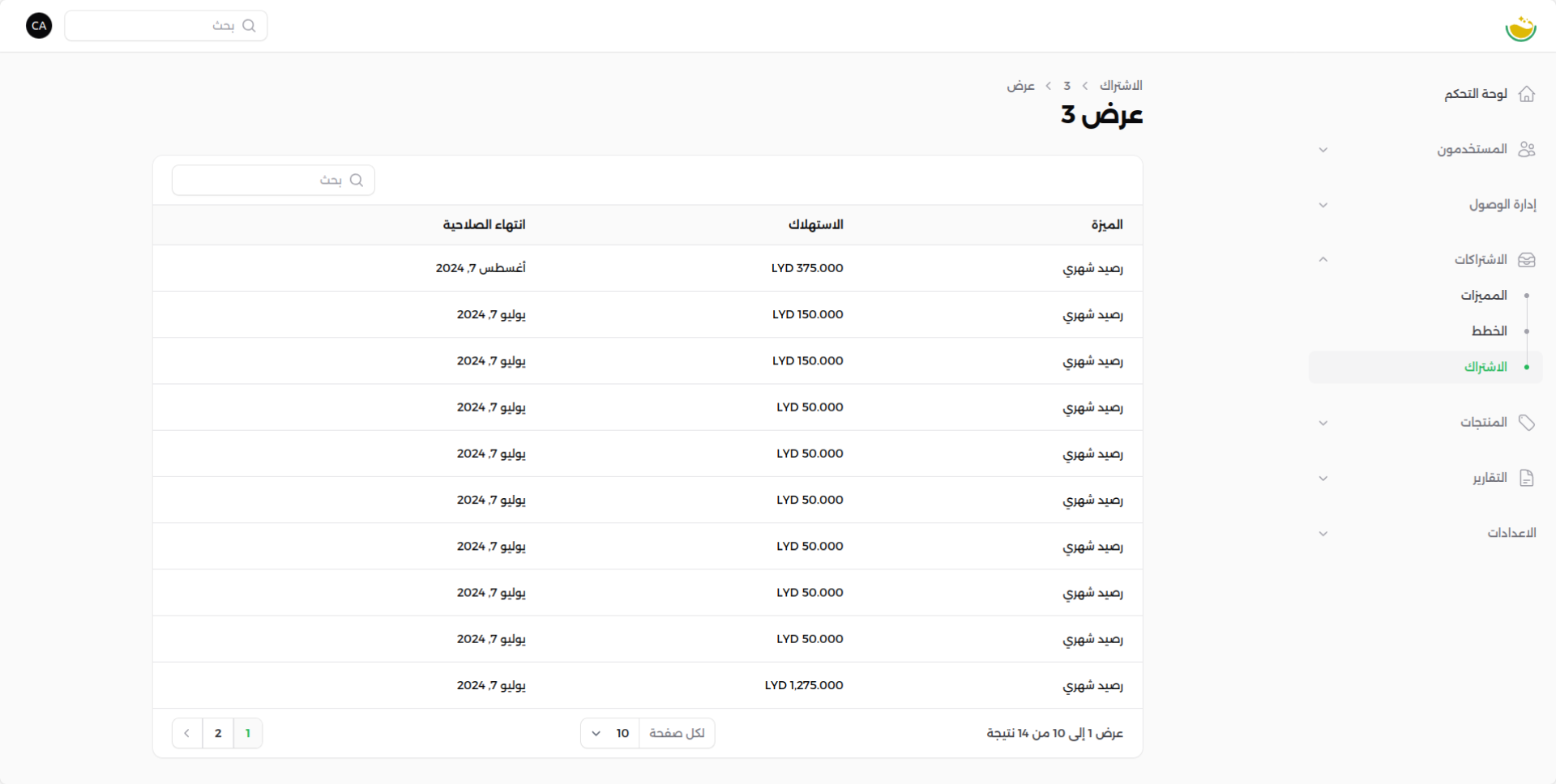The image size is (1556, 784).
Task: Click the top bar search magnifier icon
Action: [x=249, y=26]
